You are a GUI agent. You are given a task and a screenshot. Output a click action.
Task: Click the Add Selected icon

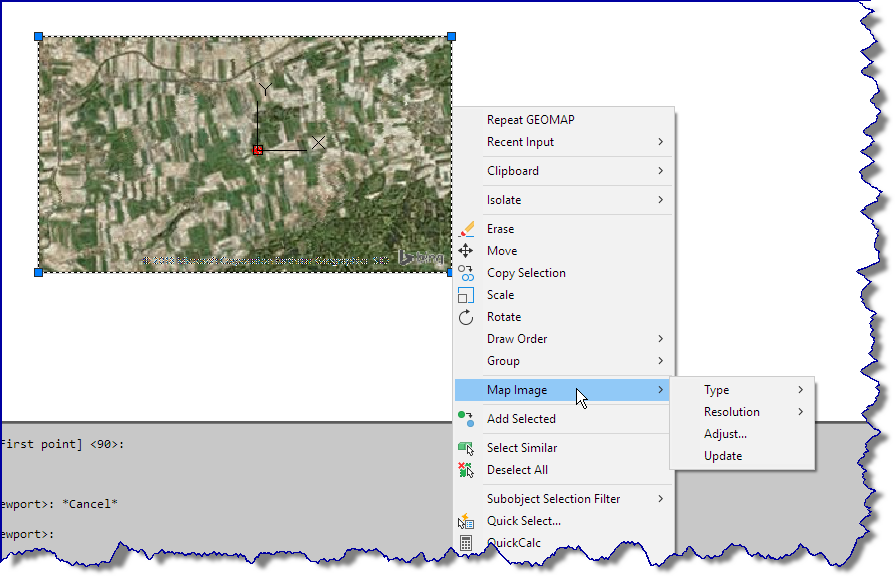point(466,418)
